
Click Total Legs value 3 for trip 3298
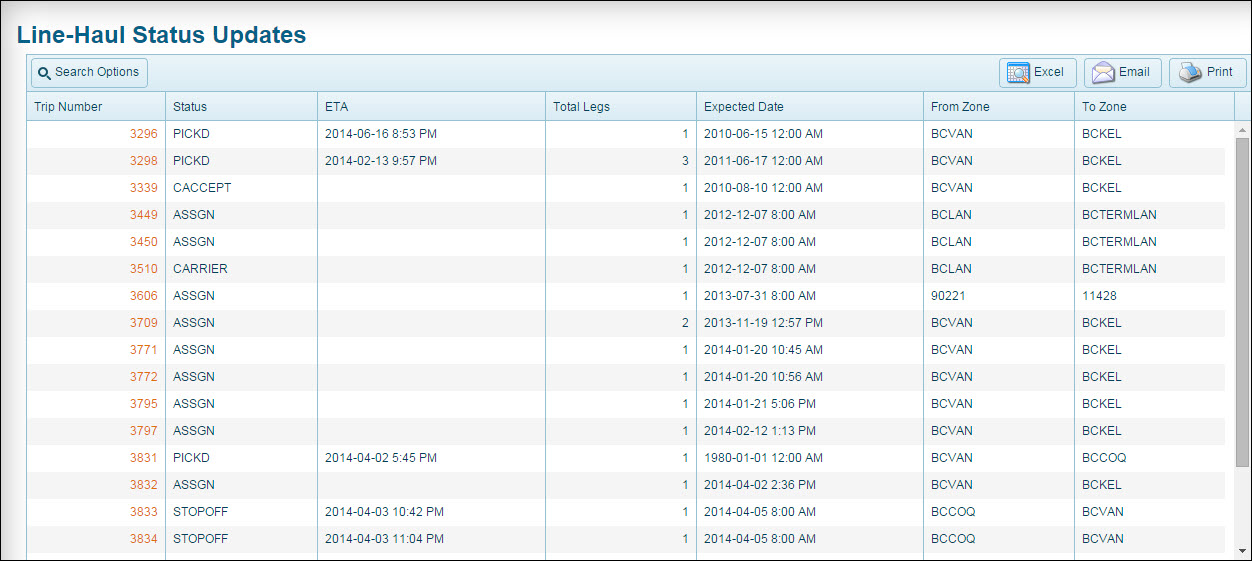pos(685,161)
